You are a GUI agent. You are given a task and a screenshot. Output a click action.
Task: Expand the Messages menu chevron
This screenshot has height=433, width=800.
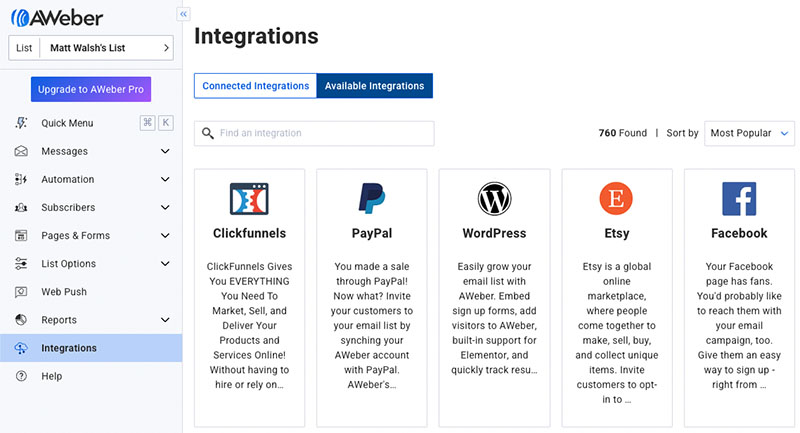click(x=165, y=151)
